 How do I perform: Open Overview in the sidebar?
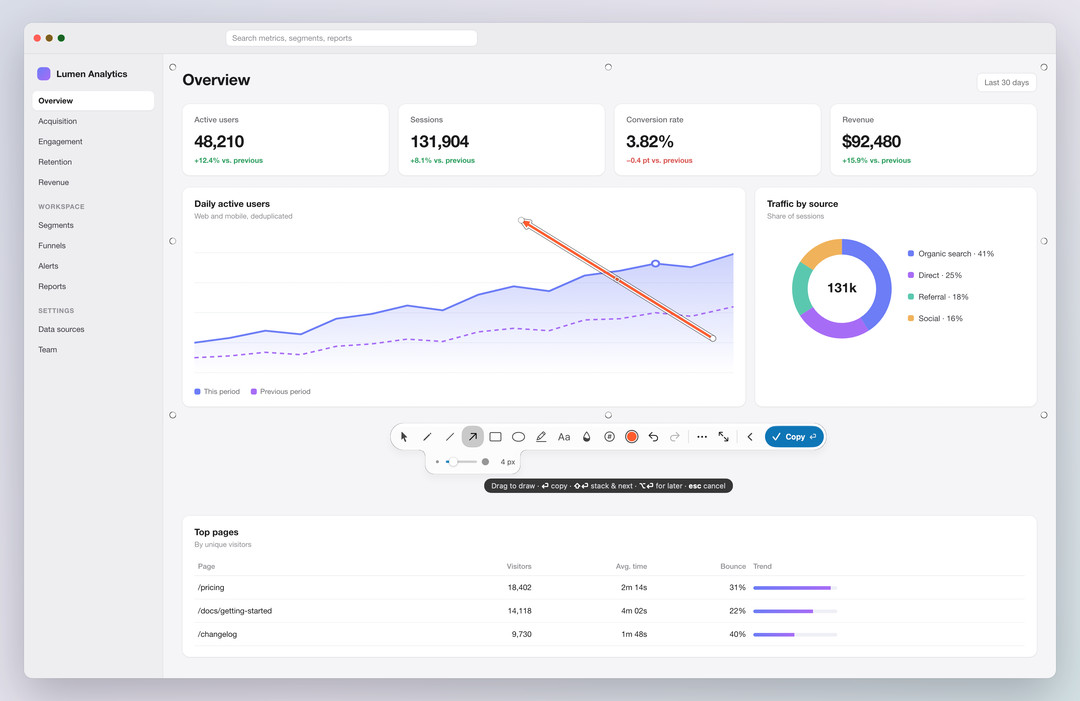[x=93, y=101]
